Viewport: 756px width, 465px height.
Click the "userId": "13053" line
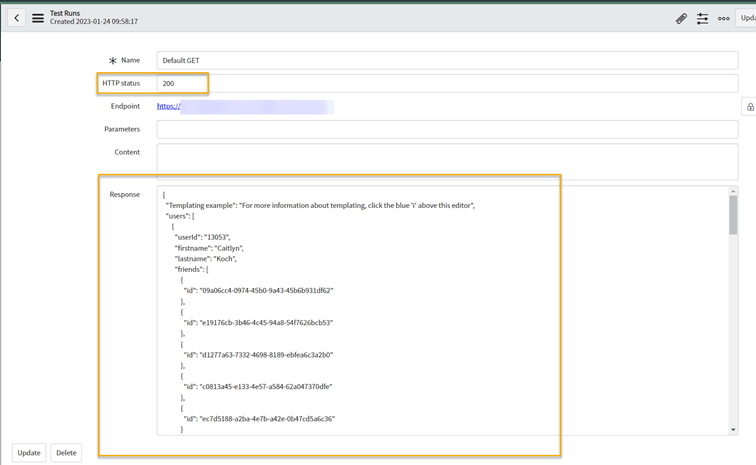pos(202,237)
